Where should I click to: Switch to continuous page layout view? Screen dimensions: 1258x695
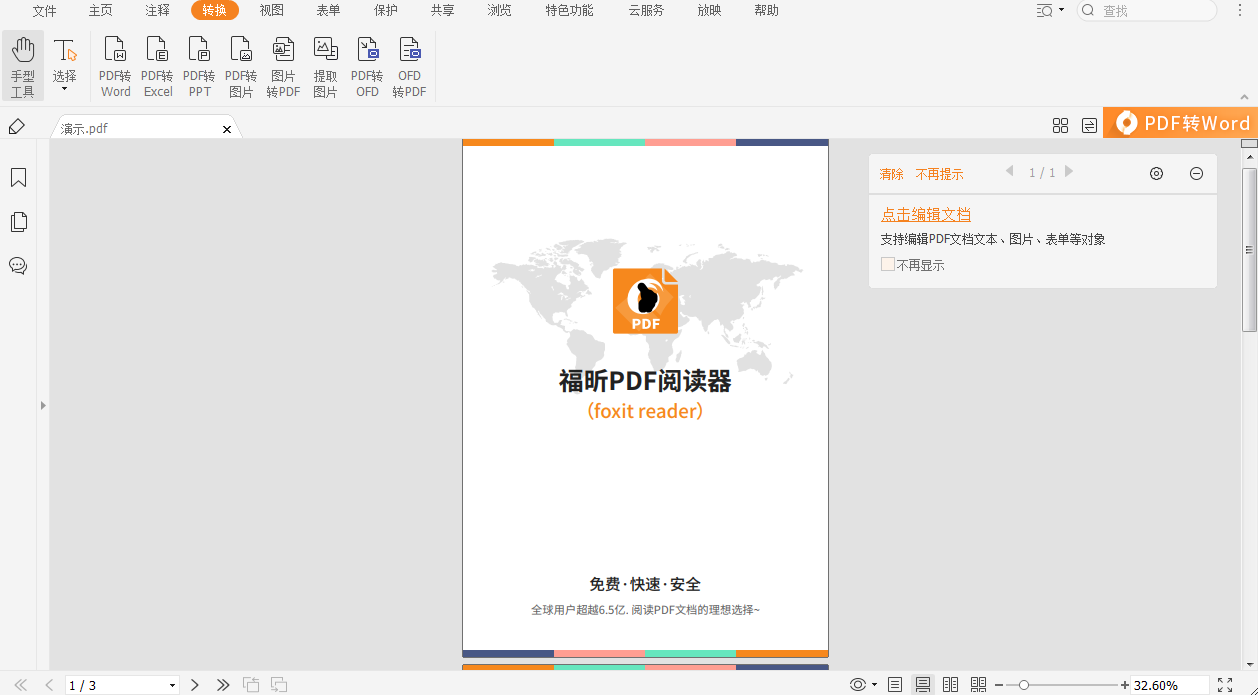tap(923, 684)
